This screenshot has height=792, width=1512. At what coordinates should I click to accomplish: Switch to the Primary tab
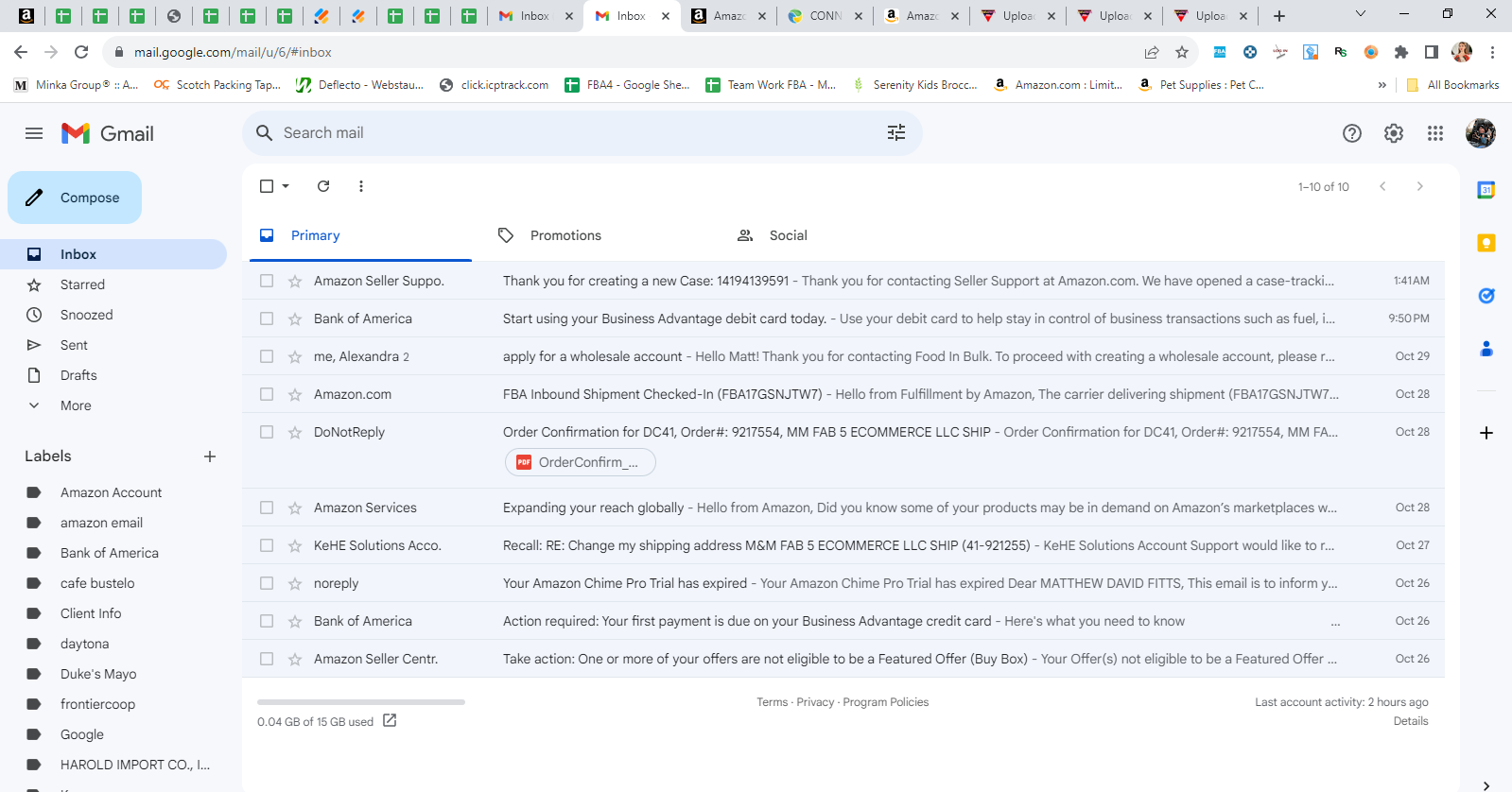point(360,235)
